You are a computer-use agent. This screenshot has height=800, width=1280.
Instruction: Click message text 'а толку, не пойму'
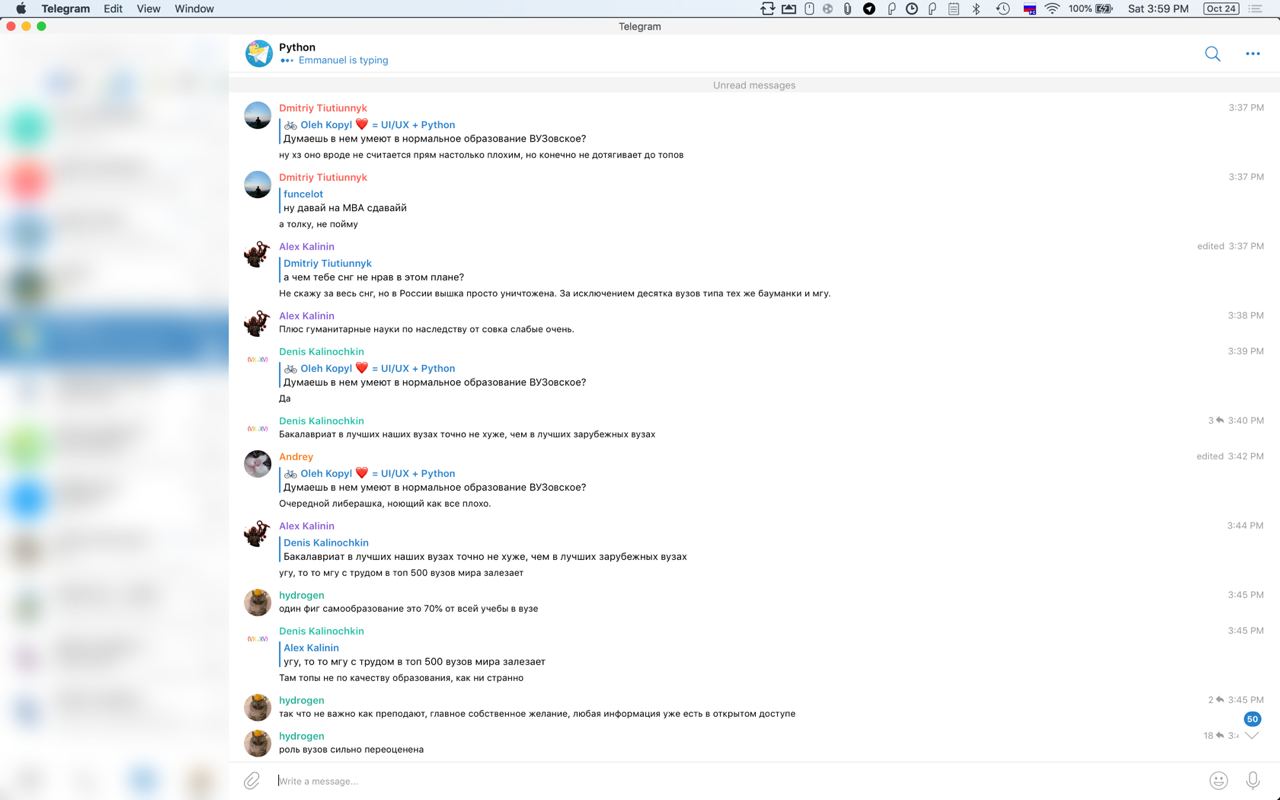[x=318, y=224]
